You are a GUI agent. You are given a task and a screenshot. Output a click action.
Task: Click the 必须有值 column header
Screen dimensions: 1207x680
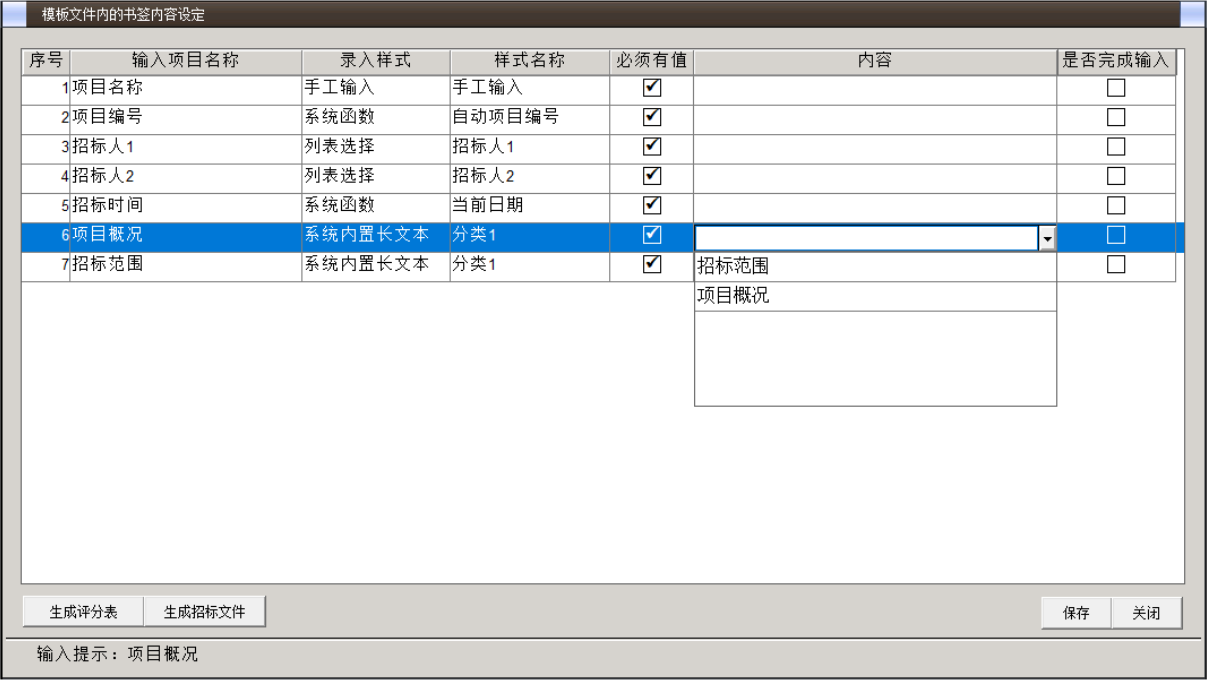(652, 61)
